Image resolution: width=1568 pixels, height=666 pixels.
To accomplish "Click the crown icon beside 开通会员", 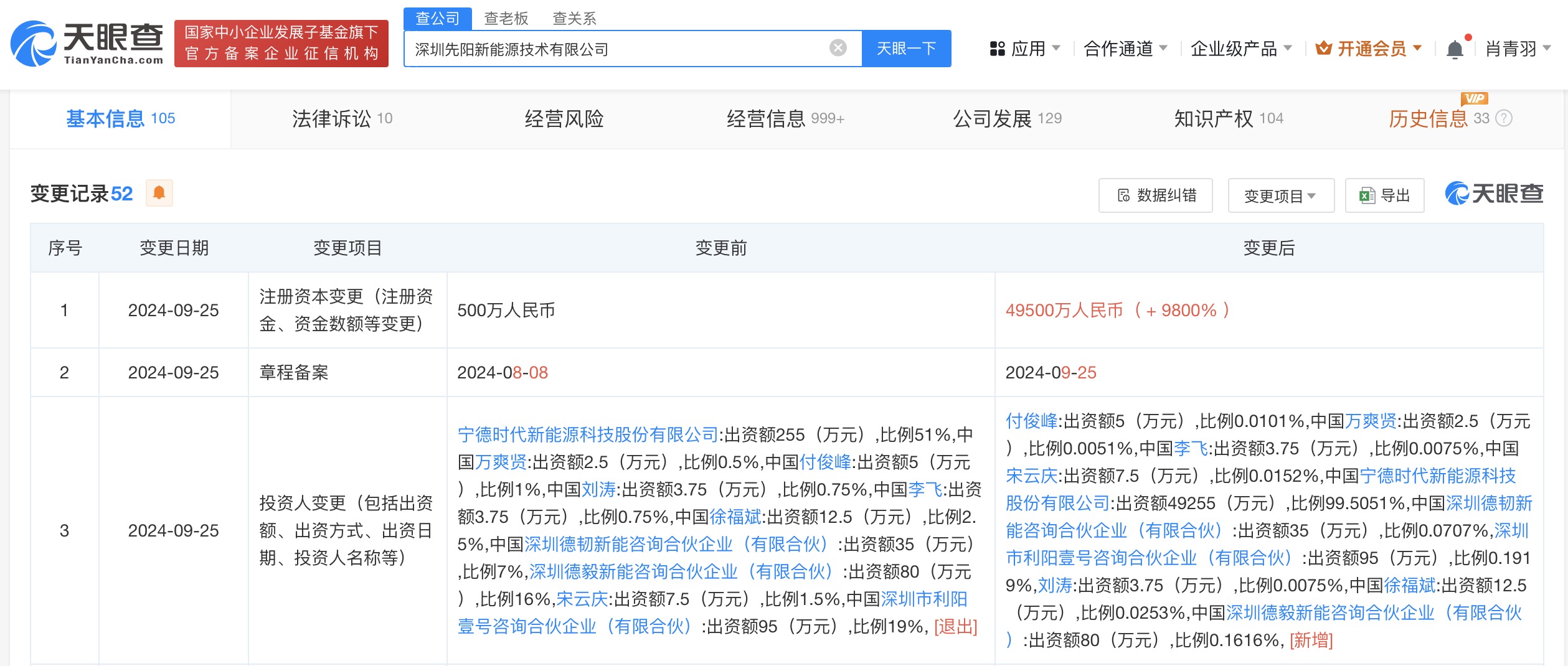I will pyautogui.click(x=1324, y=48).
